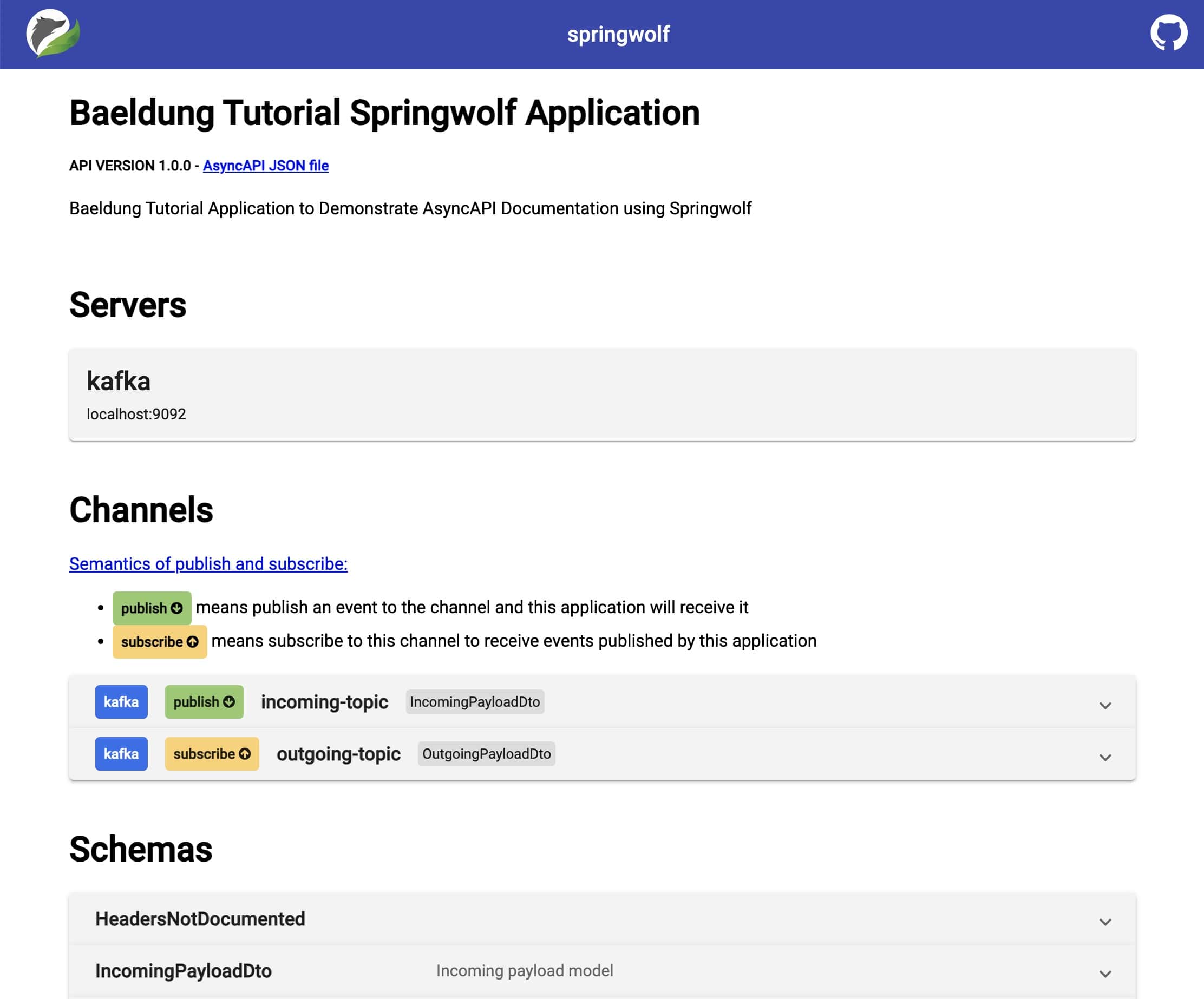Click the springwolf header title
This screenshot has height=999, width=1204.
coord(618,35)
